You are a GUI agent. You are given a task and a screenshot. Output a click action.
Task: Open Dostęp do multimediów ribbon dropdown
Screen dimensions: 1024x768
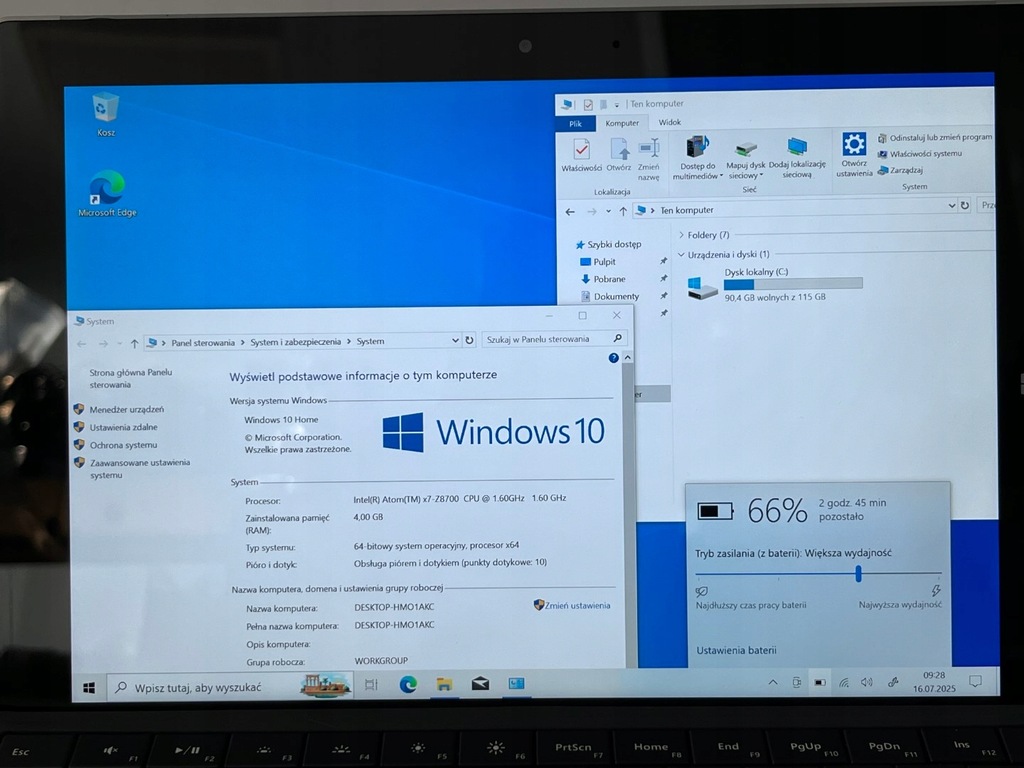pyautogui.click(x=697, y=157)
